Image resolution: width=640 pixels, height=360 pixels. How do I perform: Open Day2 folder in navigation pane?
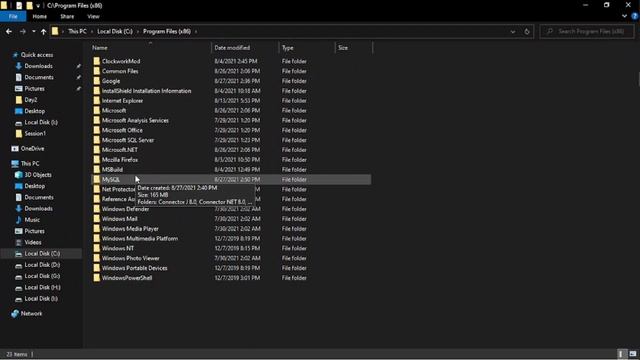coord(31,100)
